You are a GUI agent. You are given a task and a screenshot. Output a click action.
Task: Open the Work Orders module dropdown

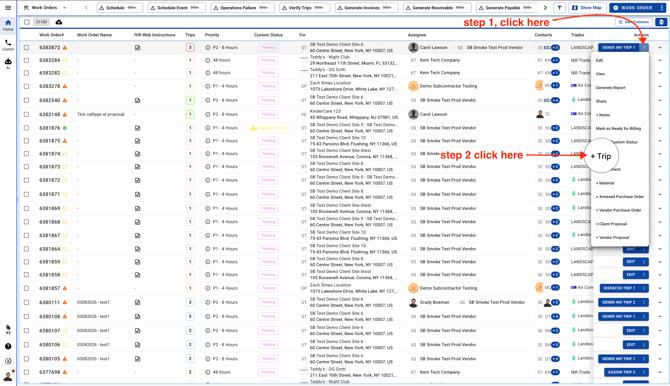point(46,8)
